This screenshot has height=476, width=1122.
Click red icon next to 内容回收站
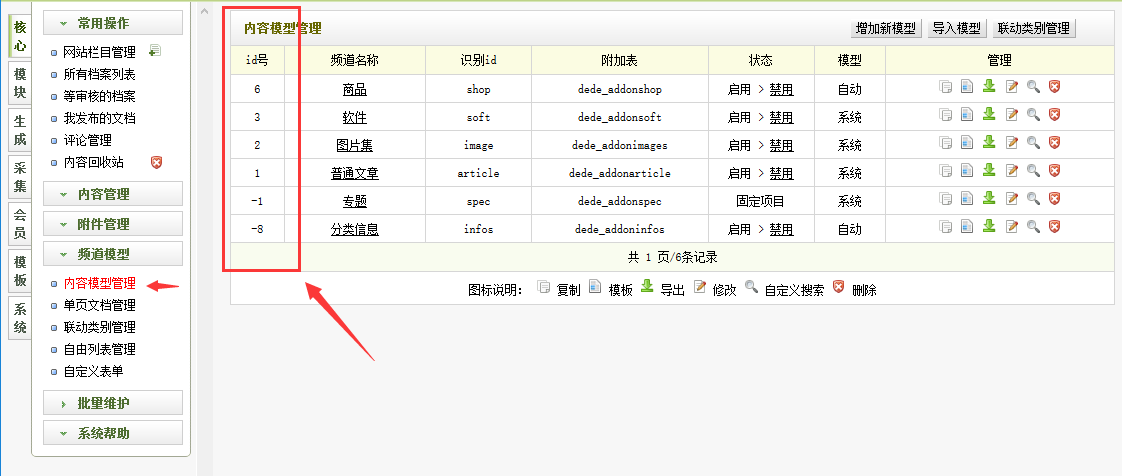coord(155,162)
